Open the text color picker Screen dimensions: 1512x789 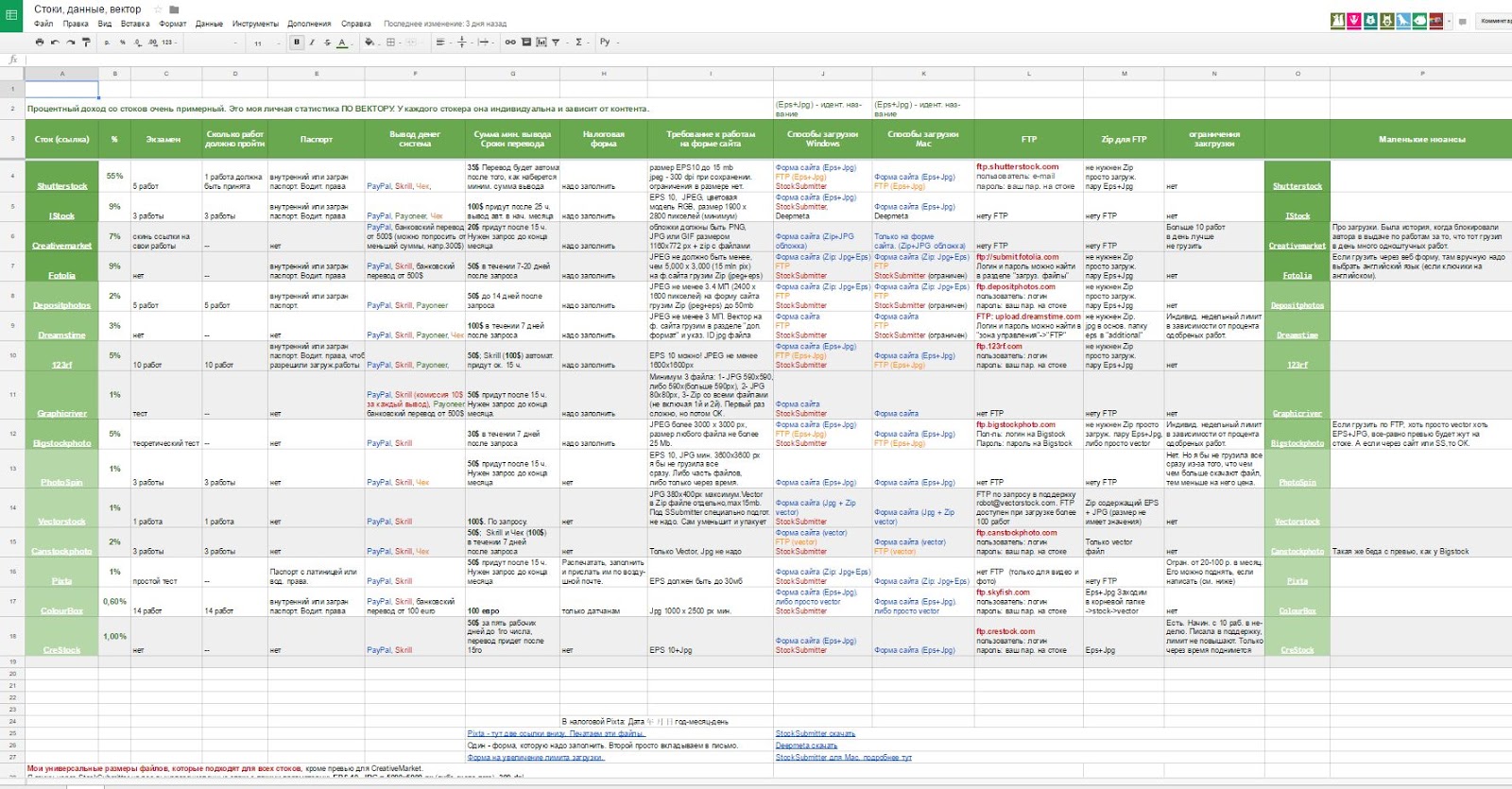click(344, 43)
